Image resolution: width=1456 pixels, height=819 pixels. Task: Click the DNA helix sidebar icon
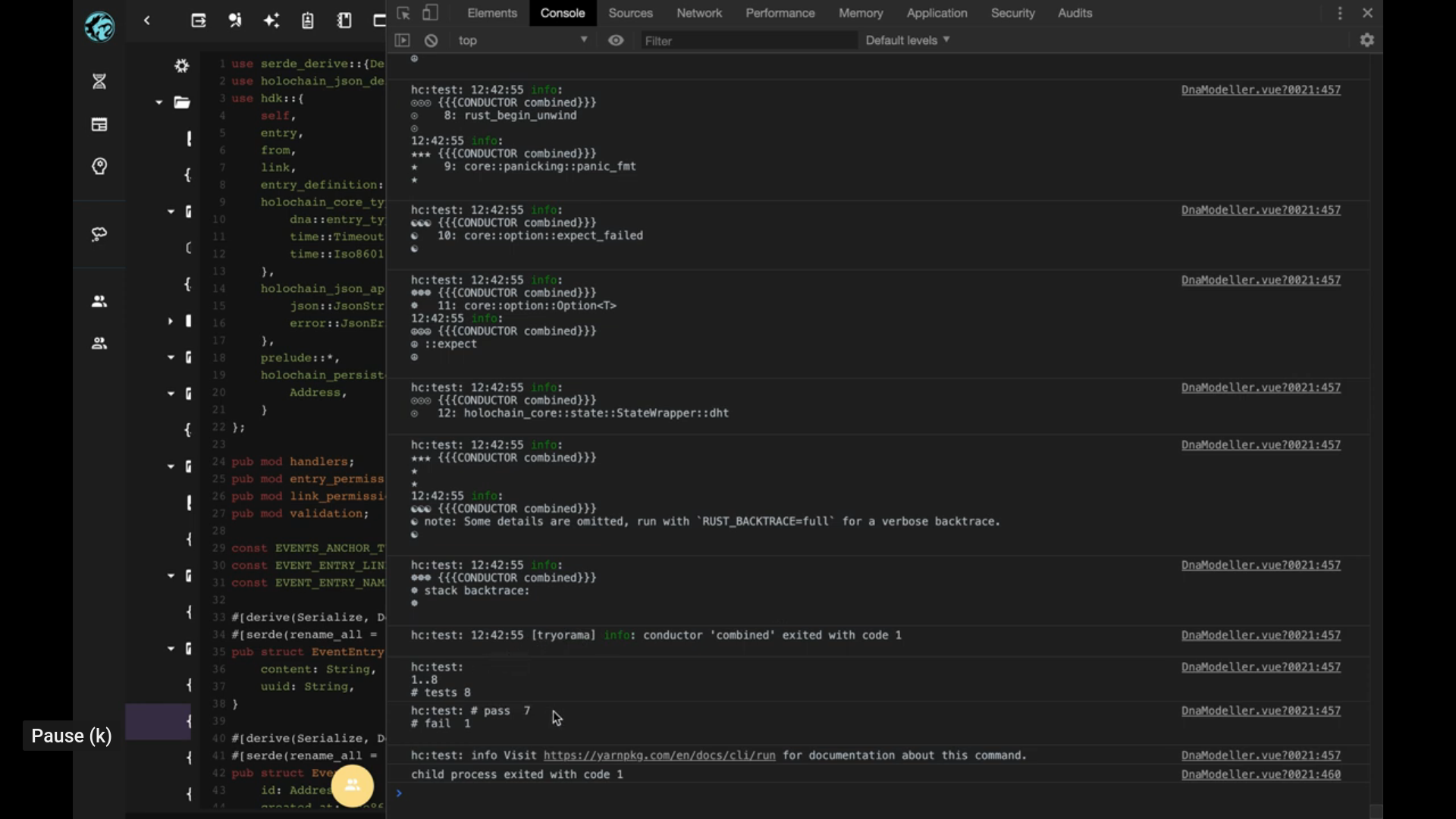click(99, 81)
